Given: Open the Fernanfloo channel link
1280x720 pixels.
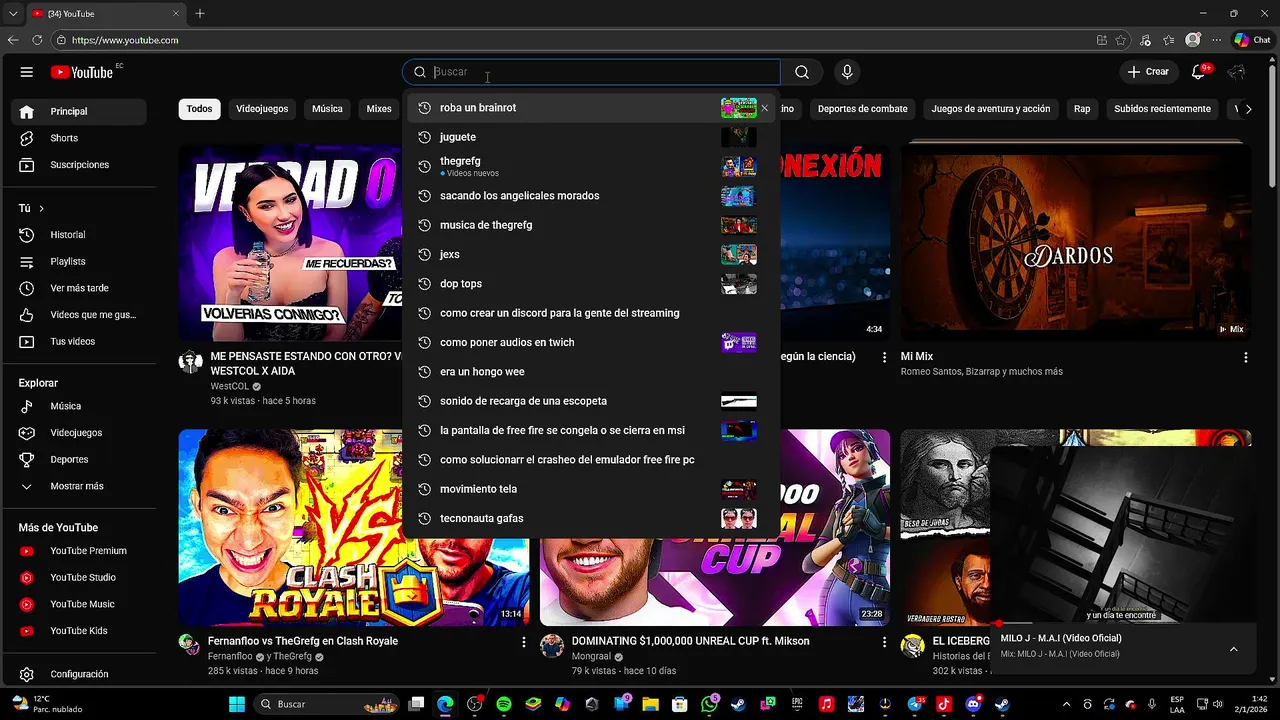Looking at the screenshot, I should coord(232,657).
